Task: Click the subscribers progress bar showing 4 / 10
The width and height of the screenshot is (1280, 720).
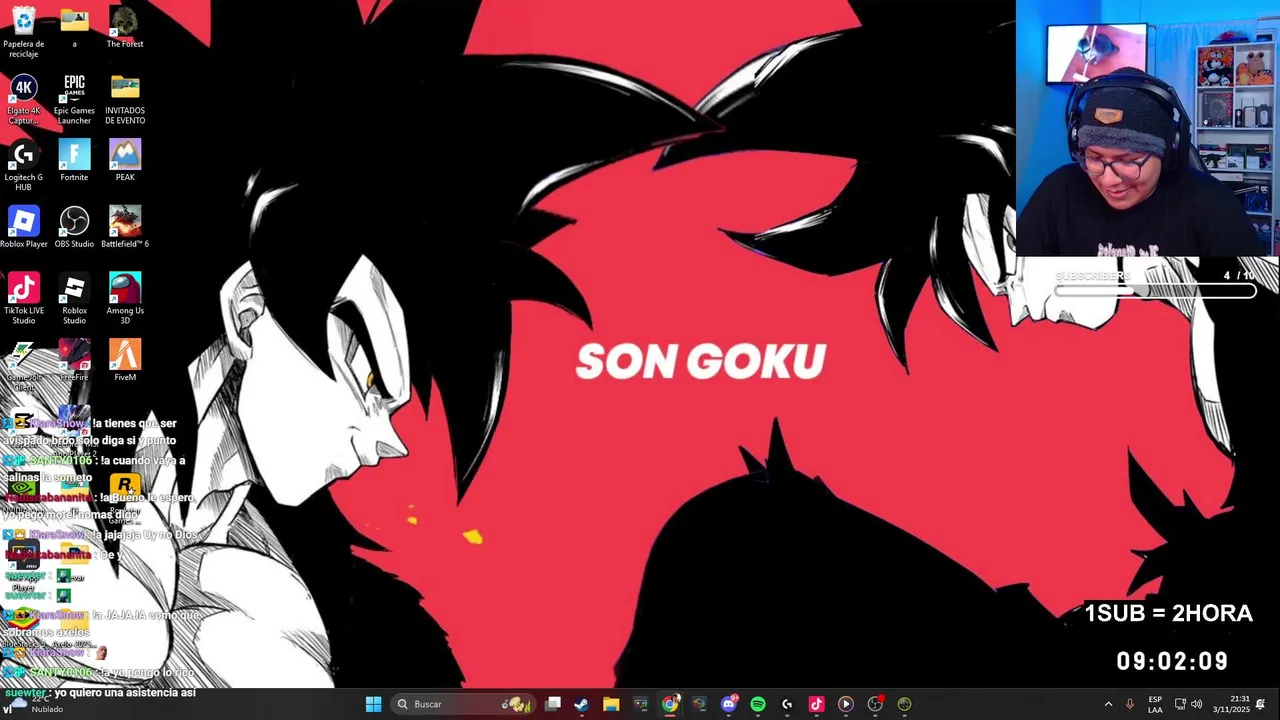Action: (x=1155, y=292)
